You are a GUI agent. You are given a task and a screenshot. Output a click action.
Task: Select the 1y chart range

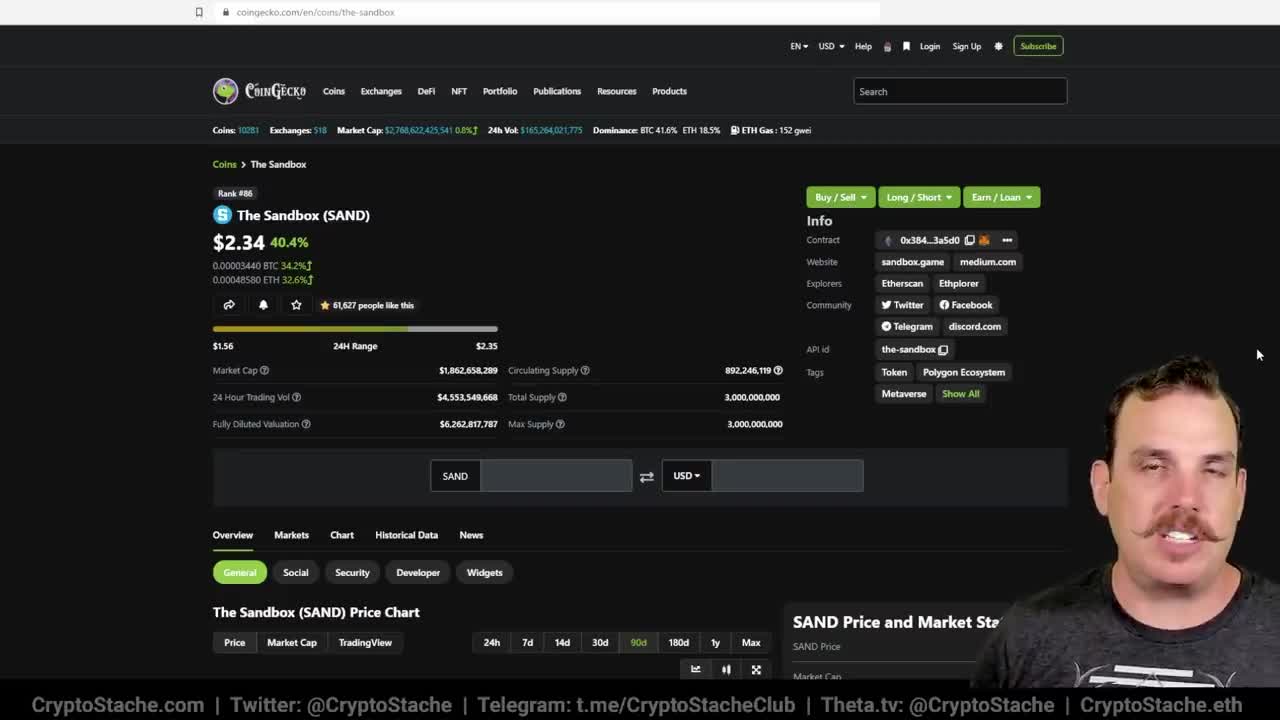[715, 643]
